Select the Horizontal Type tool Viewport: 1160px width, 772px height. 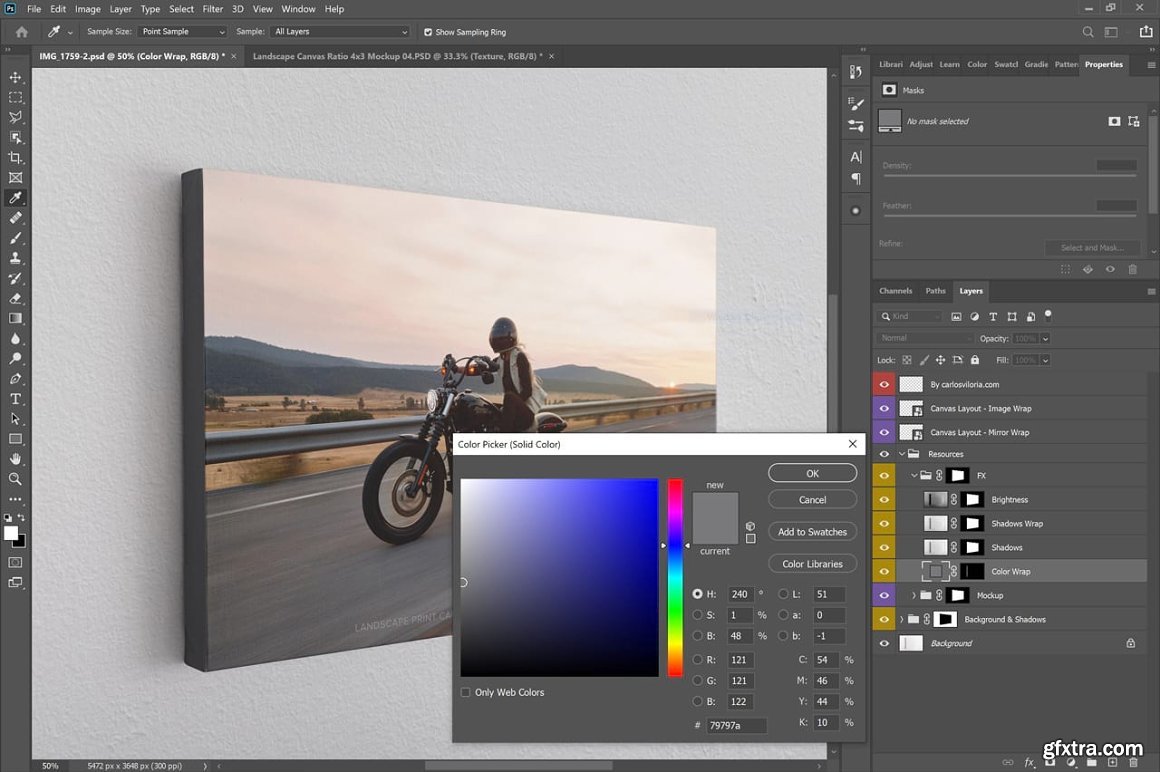point(15,399)
